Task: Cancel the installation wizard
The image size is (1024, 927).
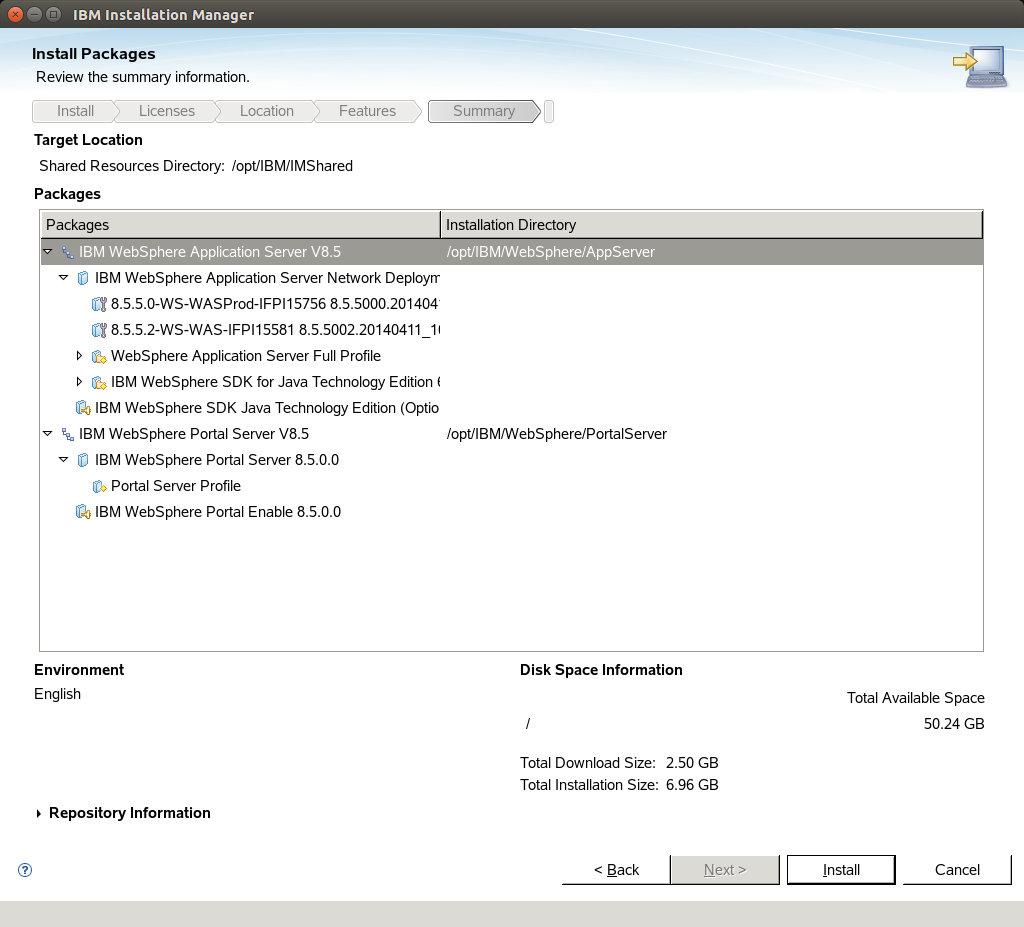Action: [957, 870]
